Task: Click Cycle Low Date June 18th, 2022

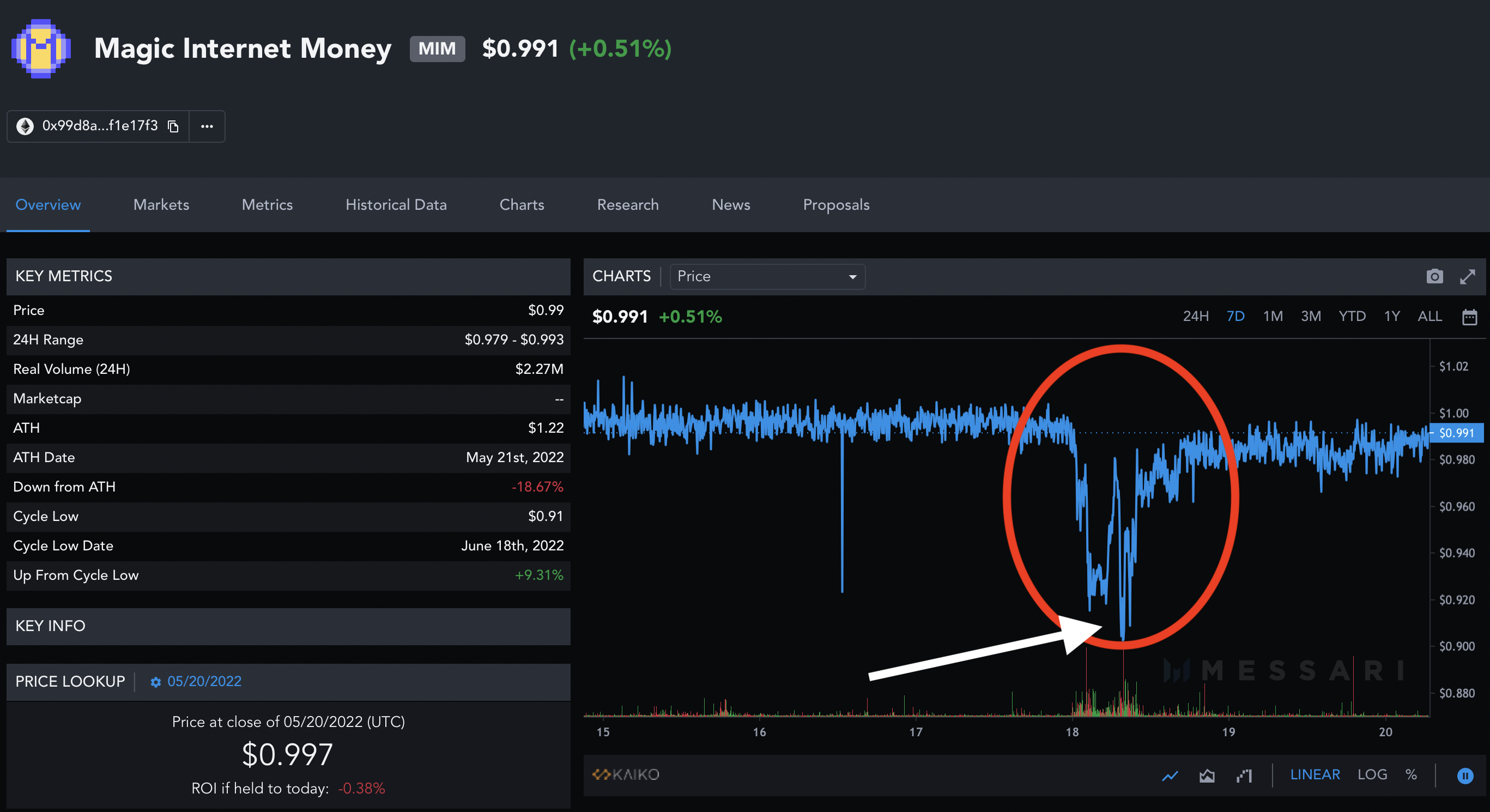Action: pyautogui.click(x=512, y=546)
